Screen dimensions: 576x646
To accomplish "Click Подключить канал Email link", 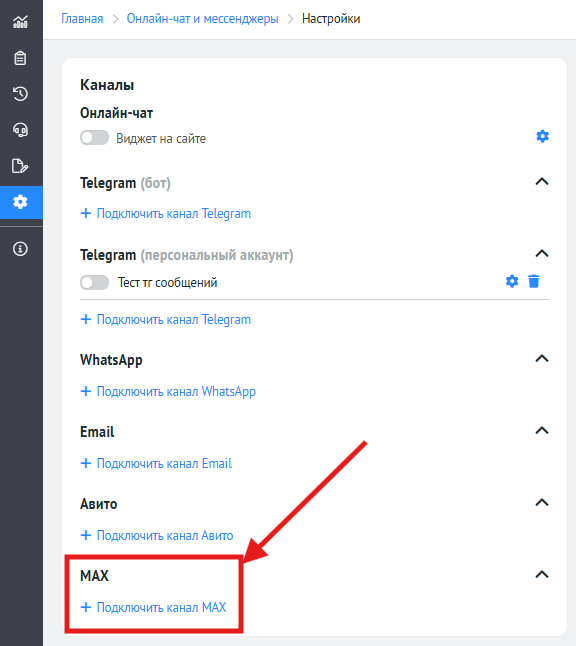I will coord(156,463).
